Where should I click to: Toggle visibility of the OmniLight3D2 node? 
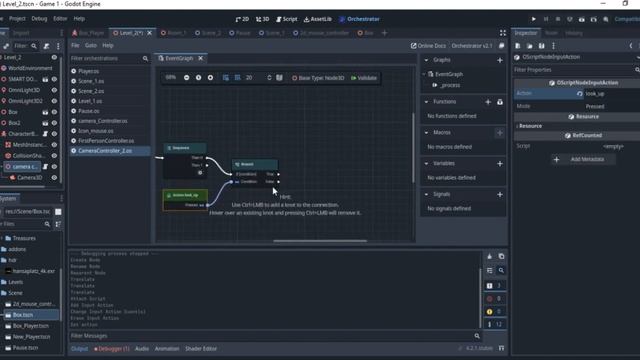point(54,101)
